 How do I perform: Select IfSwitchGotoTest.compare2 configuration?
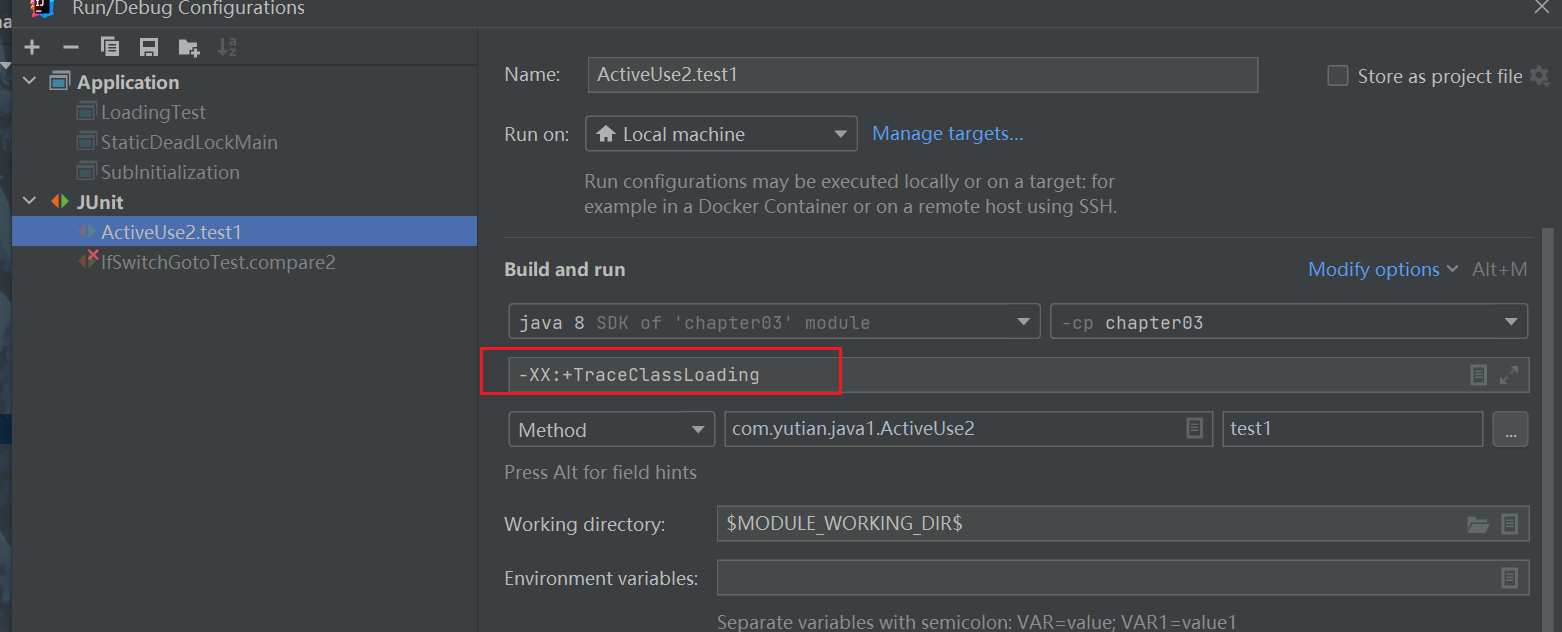point(217,262)
